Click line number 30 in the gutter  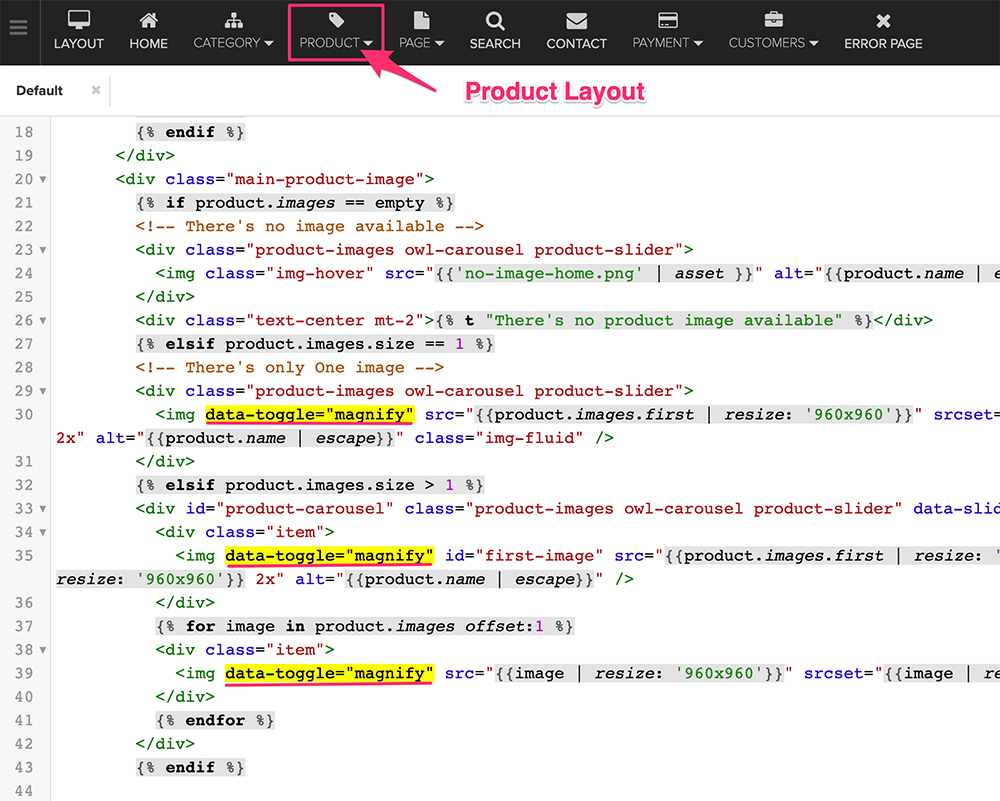click(24, 414)
